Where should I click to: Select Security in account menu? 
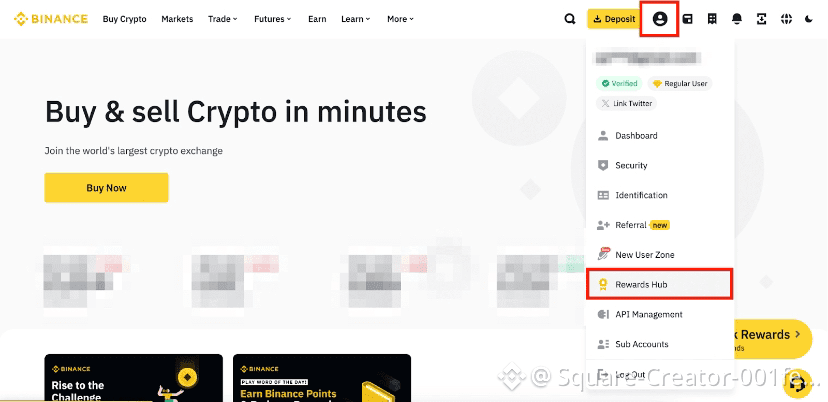coord(660,165)
